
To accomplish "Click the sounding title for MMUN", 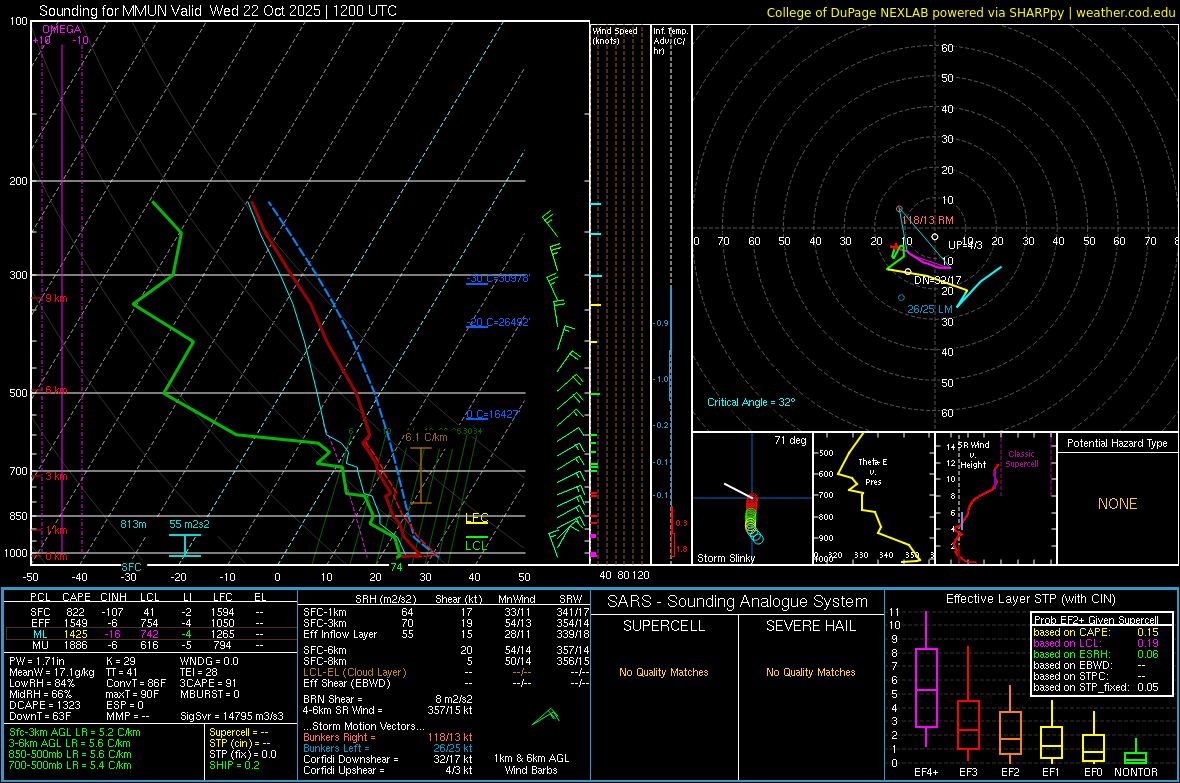I will [217, 11].
